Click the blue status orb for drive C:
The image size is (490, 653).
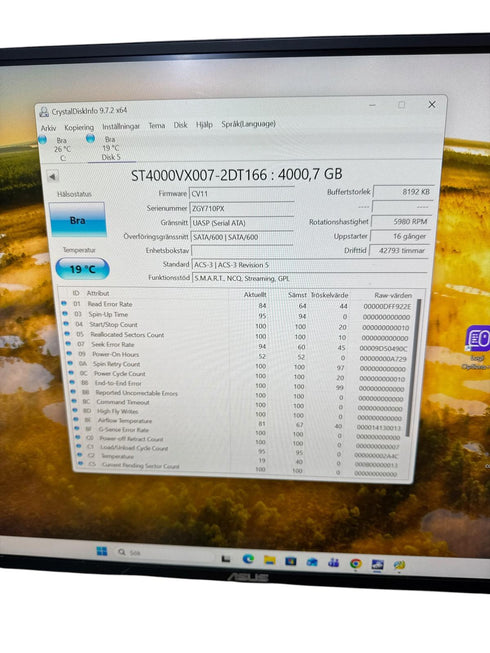(x=42, y=140)
